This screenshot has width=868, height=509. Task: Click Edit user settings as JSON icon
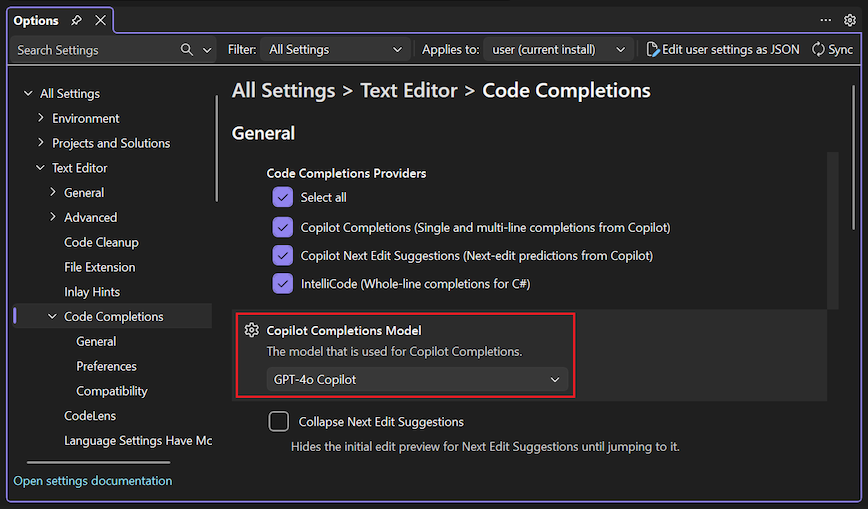[x=653, y=49]
